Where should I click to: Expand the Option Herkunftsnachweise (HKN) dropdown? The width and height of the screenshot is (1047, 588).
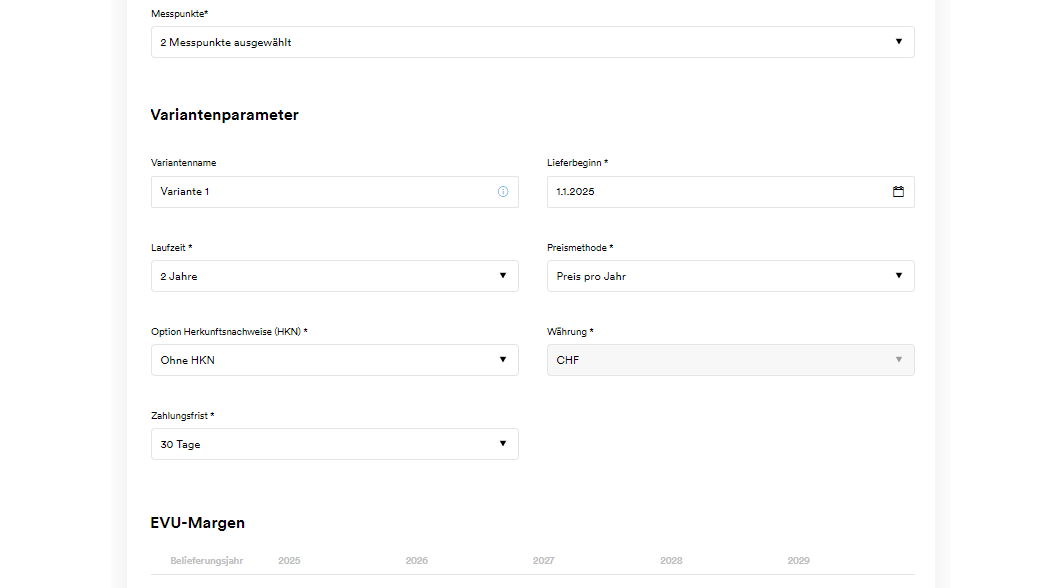coord(334,360)
